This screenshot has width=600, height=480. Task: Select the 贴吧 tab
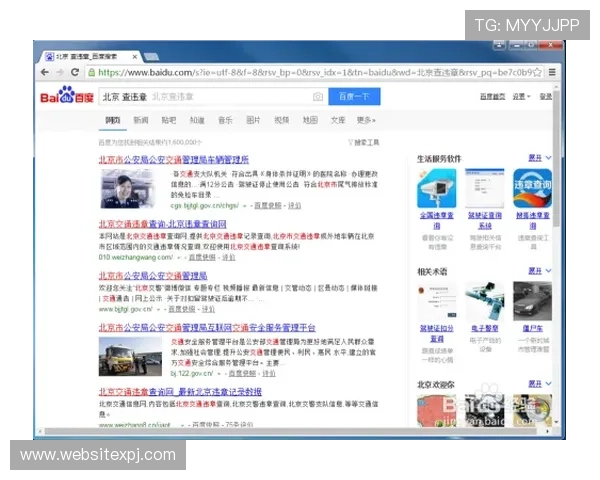tap(169, 120)
